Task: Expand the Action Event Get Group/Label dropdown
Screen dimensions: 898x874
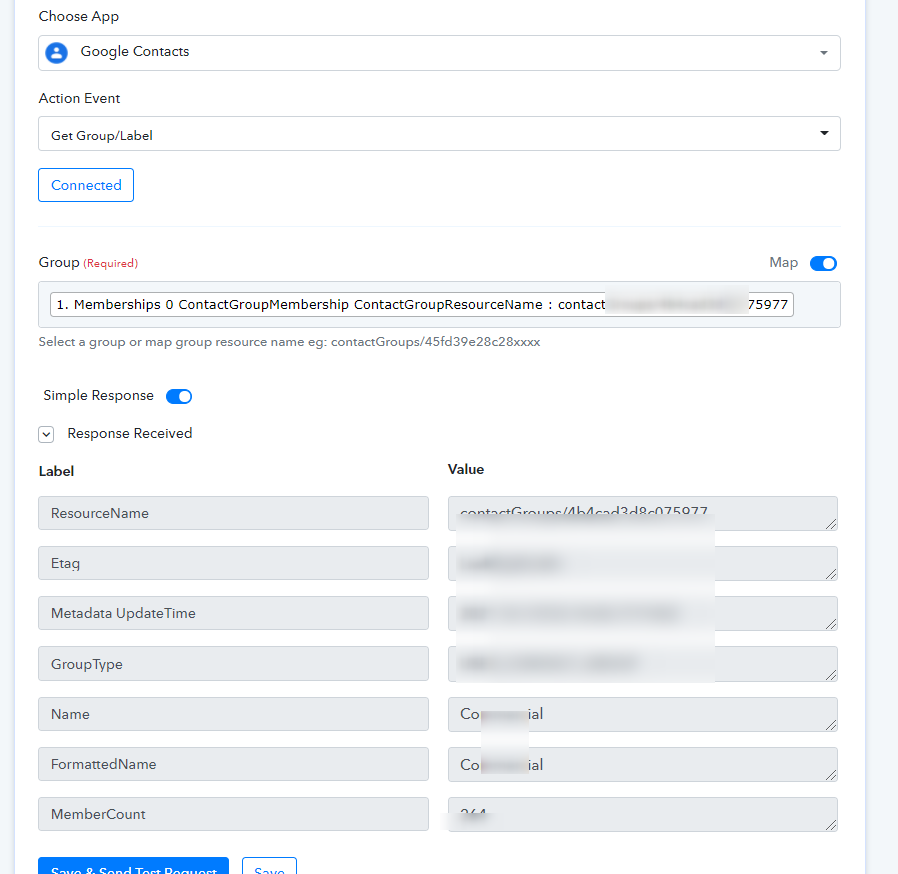Action: point(823,134)
